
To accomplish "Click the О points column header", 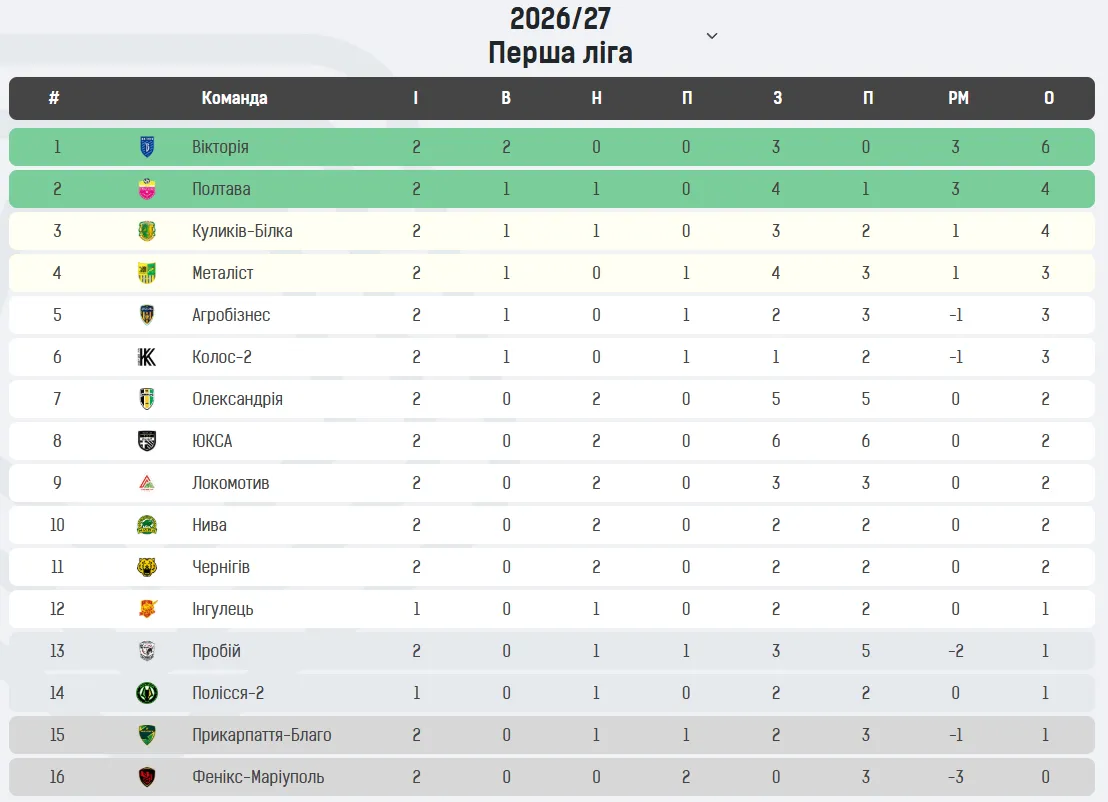I will pyautogui.click(x=1049, y=98).
